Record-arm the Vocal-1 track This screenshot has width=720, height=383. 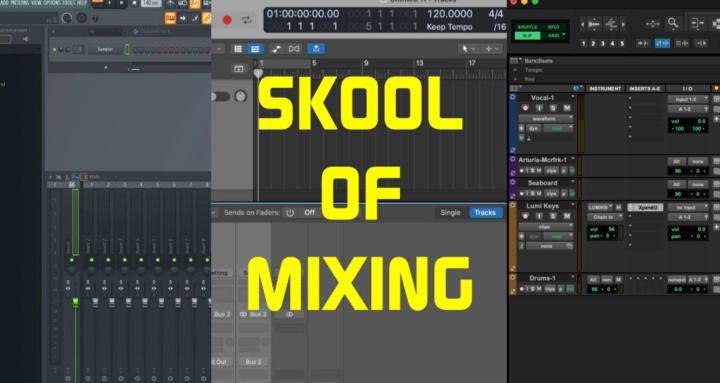[525, 108]
